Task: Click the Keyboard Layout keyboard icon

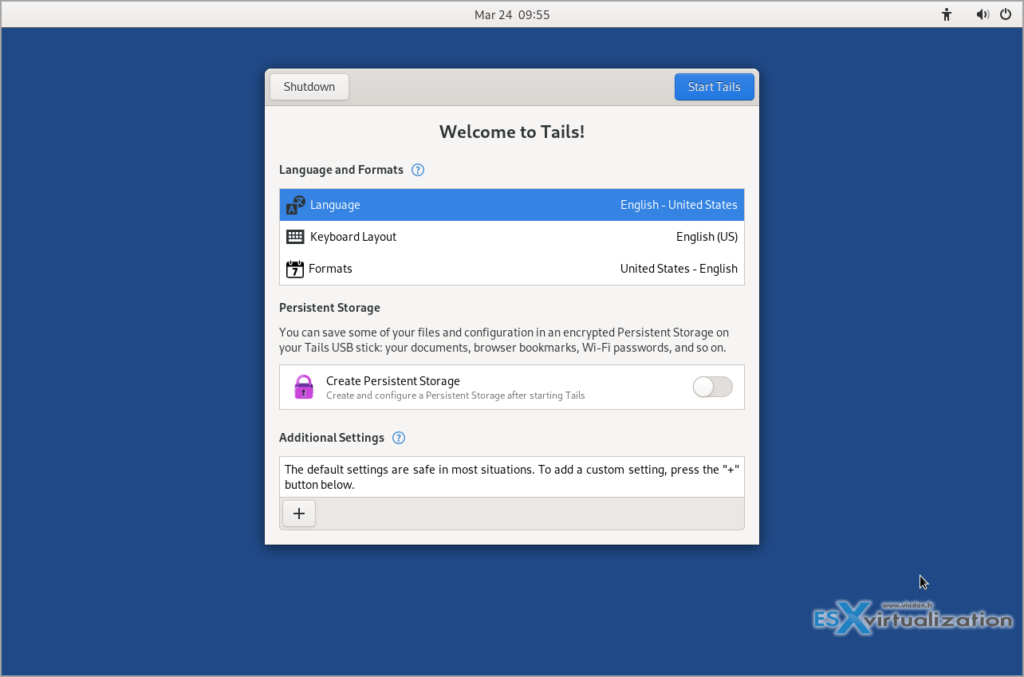Action: [x=295, y=236]
